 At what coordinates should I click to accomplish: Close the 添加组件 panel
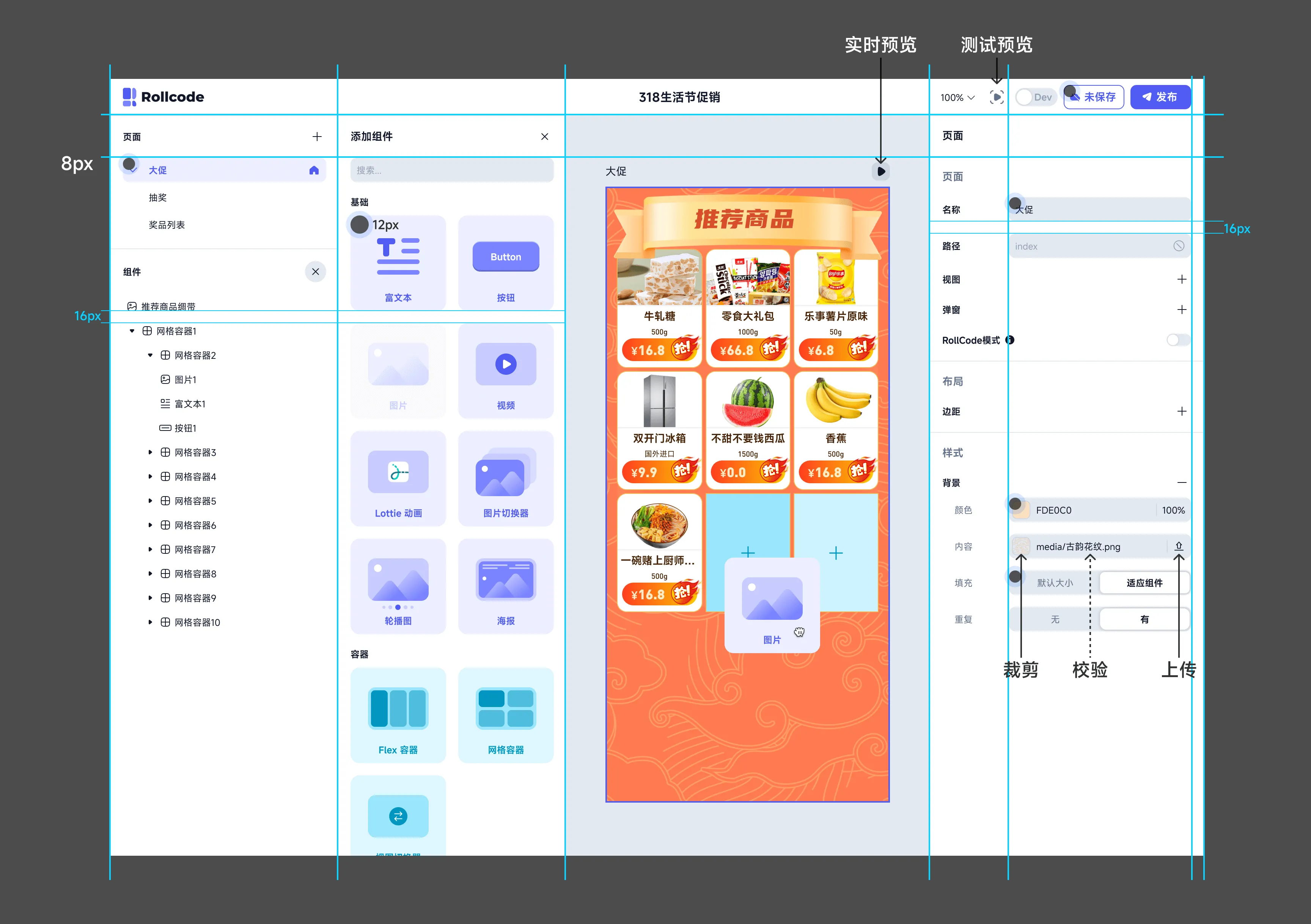pyautogui.click(x=545, y=137)
